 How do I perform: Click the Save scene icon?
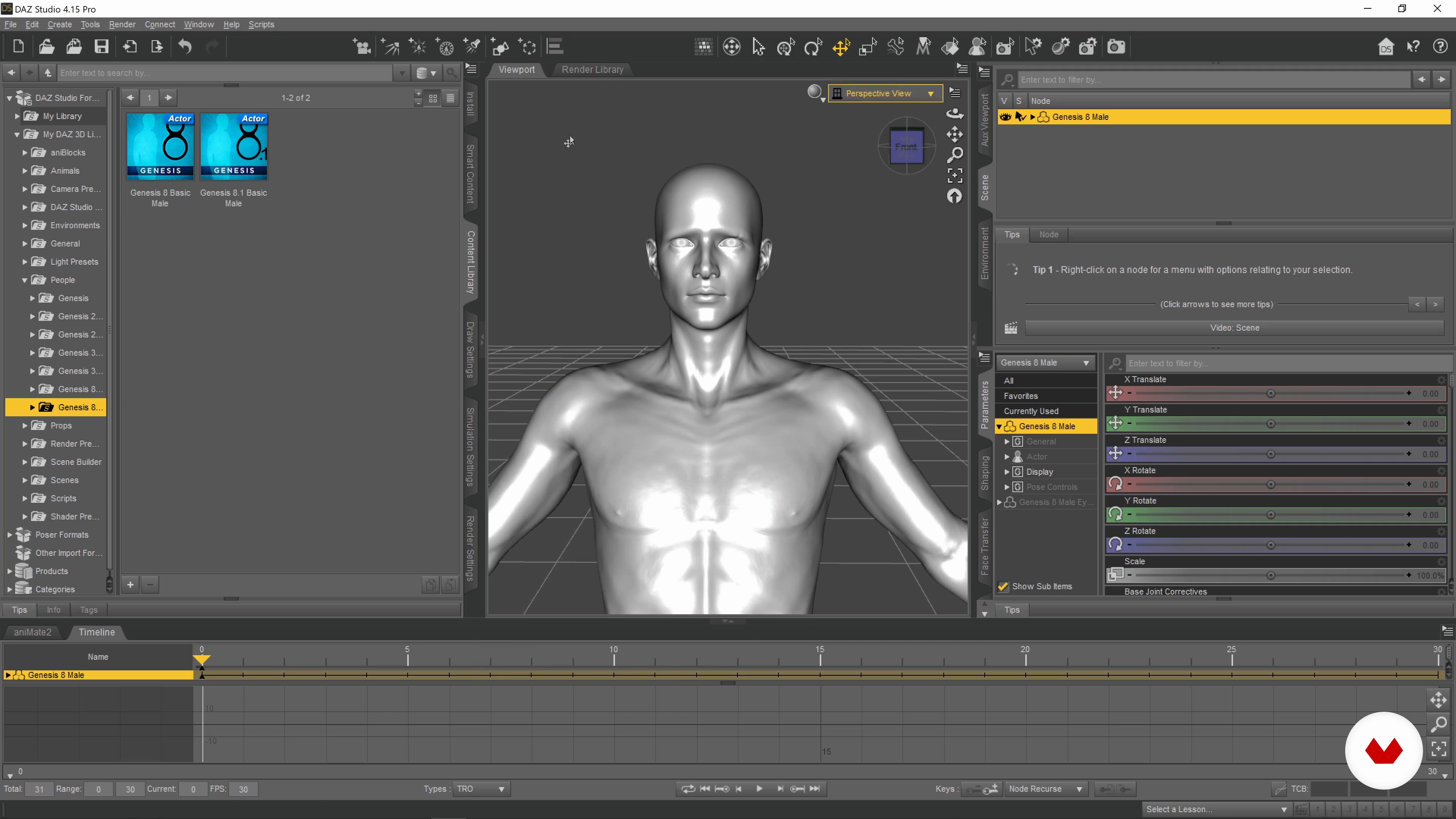[101, 46]
